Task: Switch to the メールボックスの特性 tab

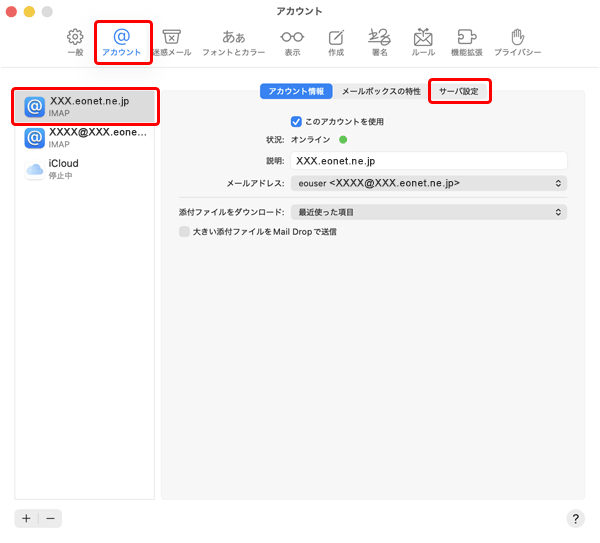Action: coord(381,91)
